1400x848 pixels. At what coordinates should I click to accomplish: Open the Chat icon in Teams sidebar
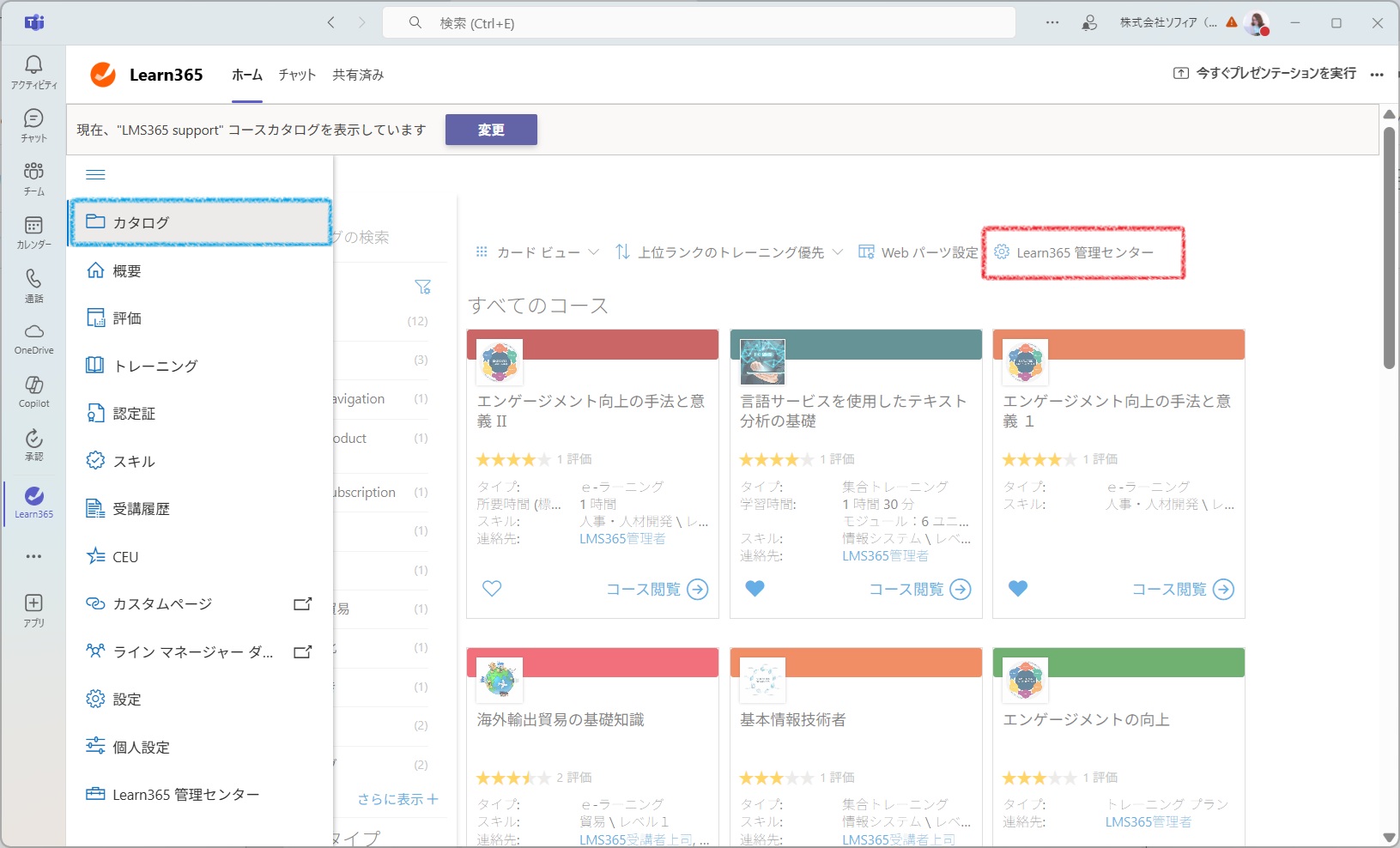33,125
